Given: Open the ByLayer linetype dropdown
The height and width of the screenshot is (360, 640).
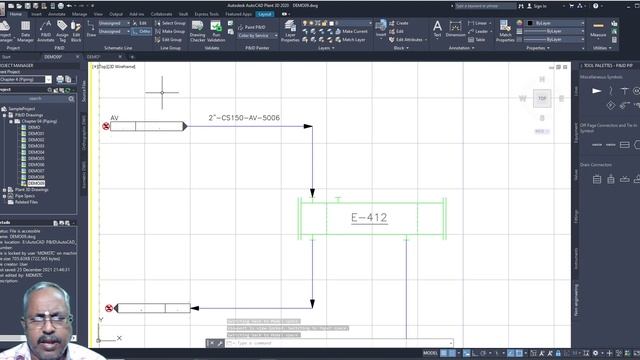Looking at the screenshot, I should point(553,40).
